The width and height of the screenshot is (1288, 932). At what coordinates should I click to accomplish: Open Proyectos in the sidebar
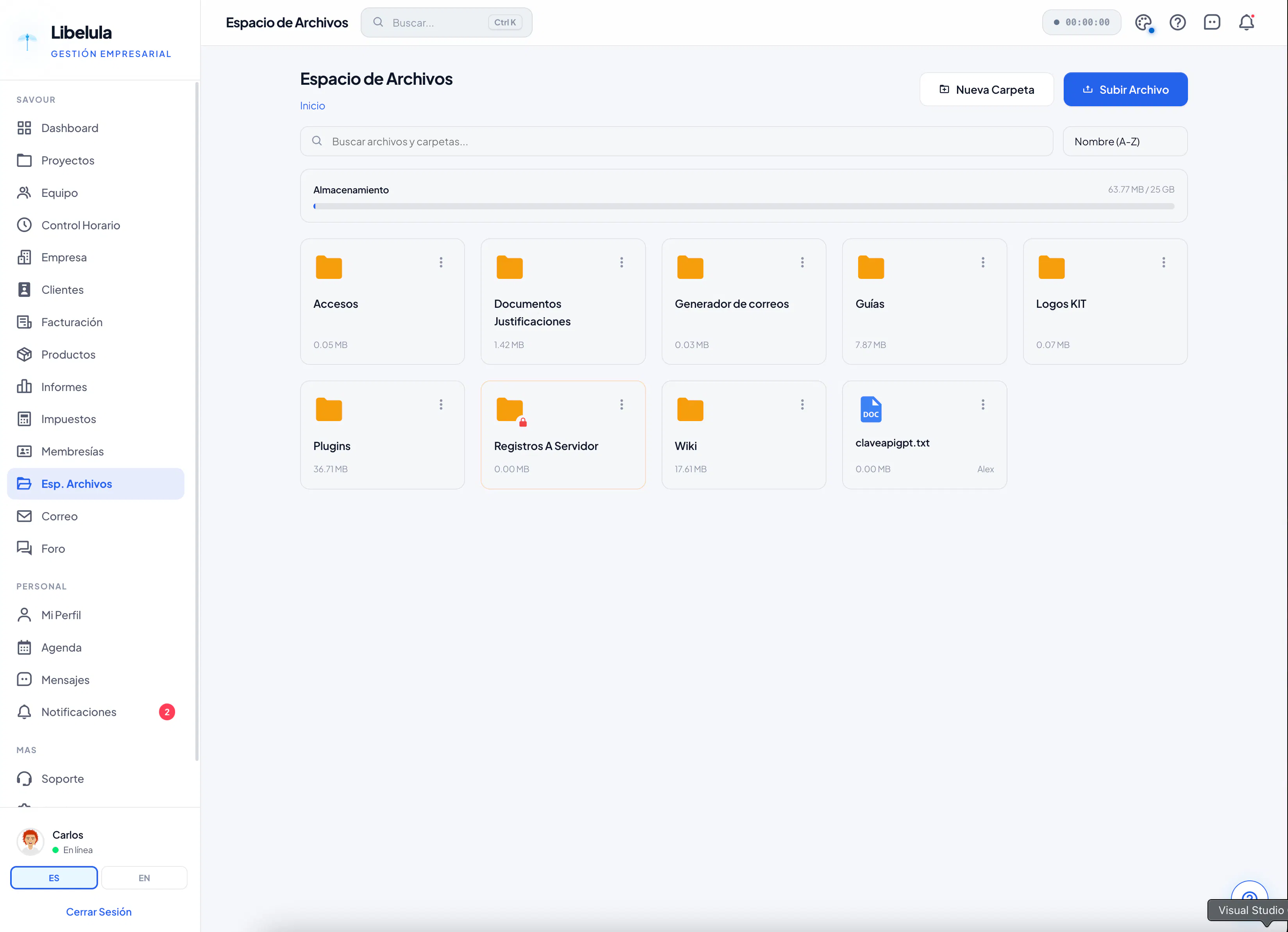click(95, 161)
